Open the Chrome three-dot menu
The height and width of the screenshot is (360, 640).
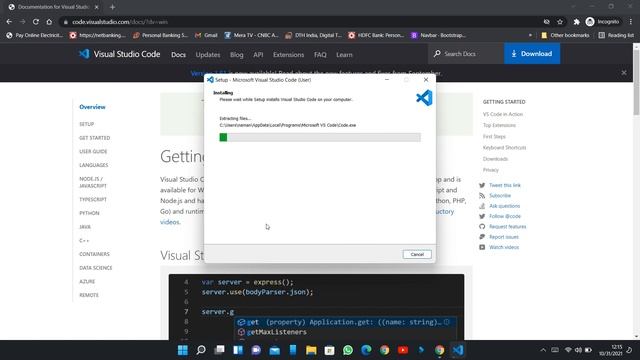(x=631, y=22)
